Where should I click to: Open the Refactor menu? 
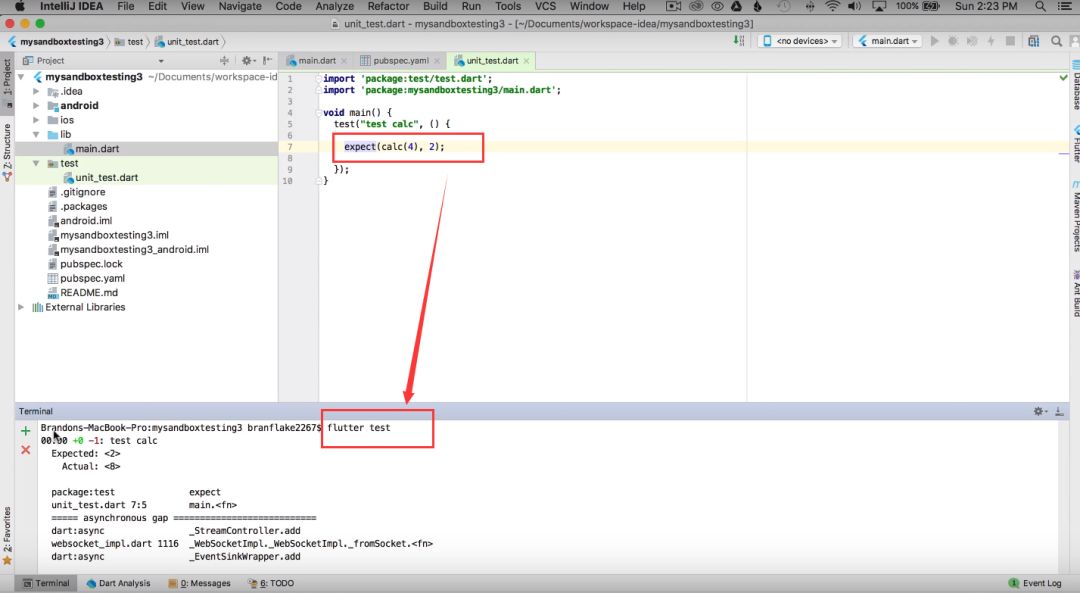[x=388, y=6]
